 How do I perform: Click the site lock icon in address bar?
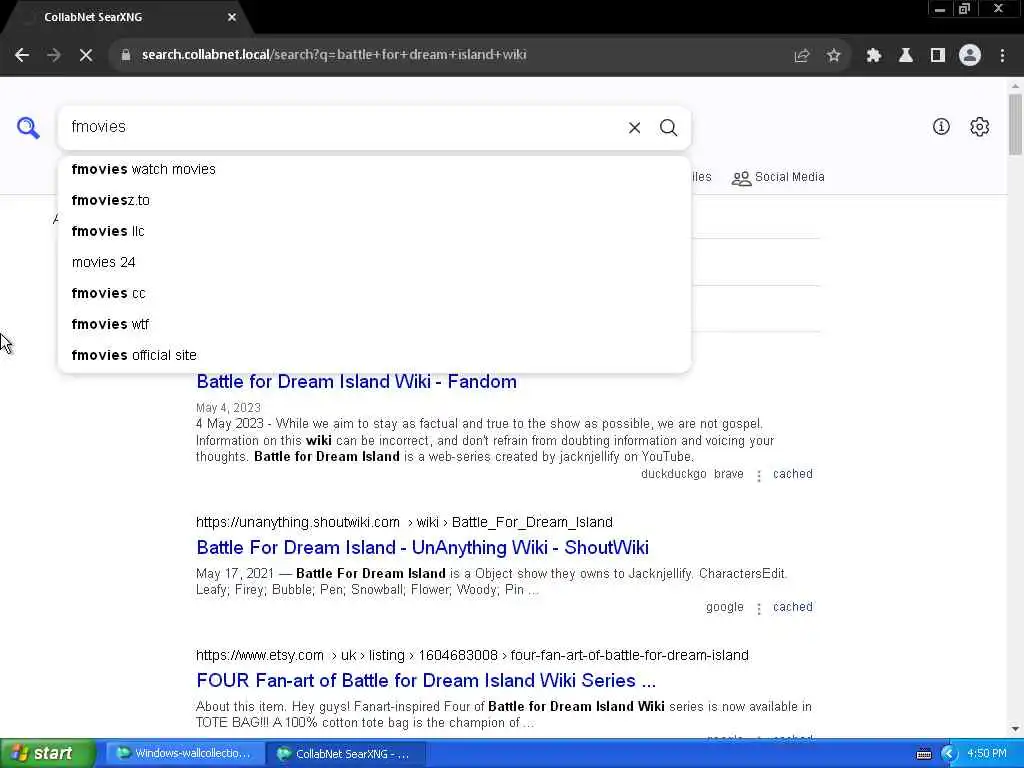coord(126,55)
